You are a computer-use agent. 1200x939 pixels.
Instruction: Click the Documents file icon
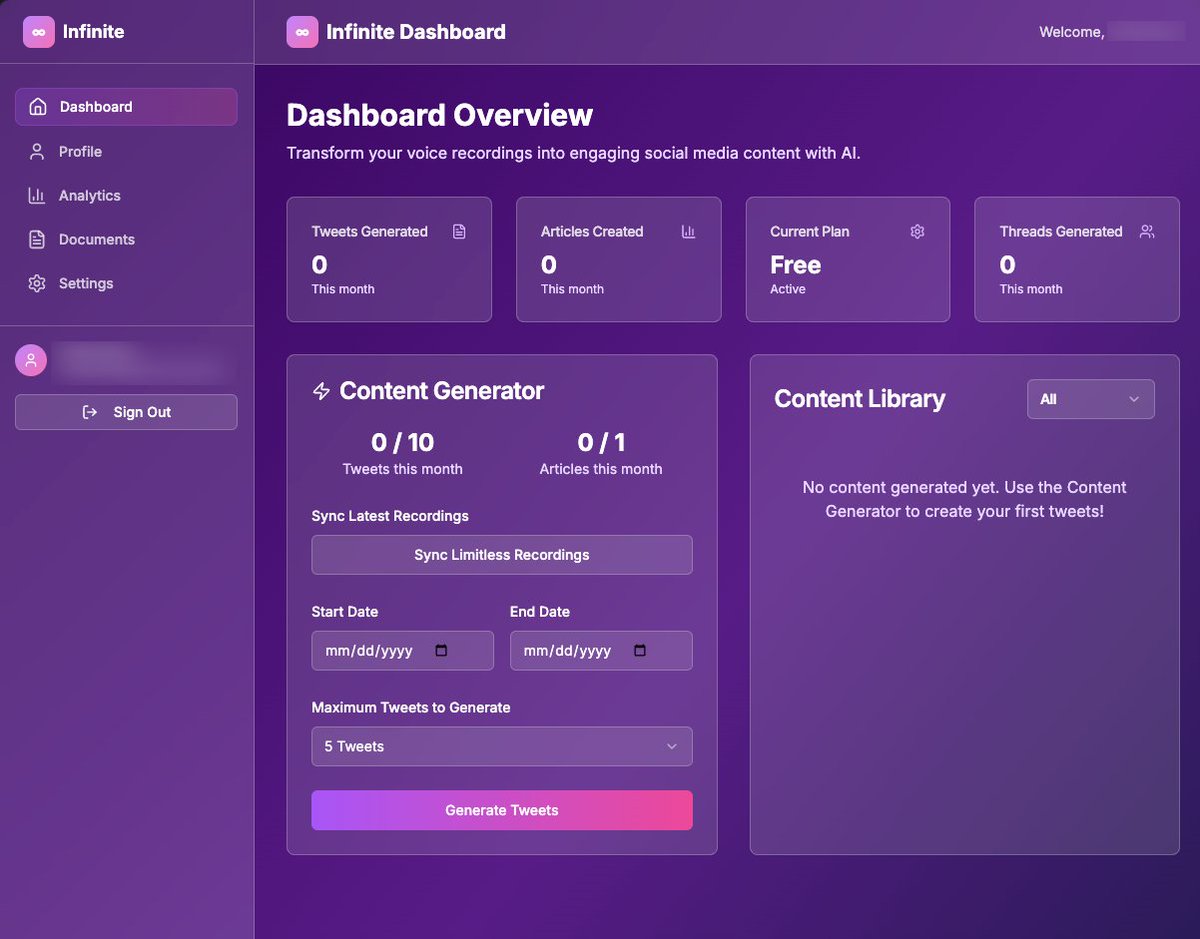click(37, 239)
